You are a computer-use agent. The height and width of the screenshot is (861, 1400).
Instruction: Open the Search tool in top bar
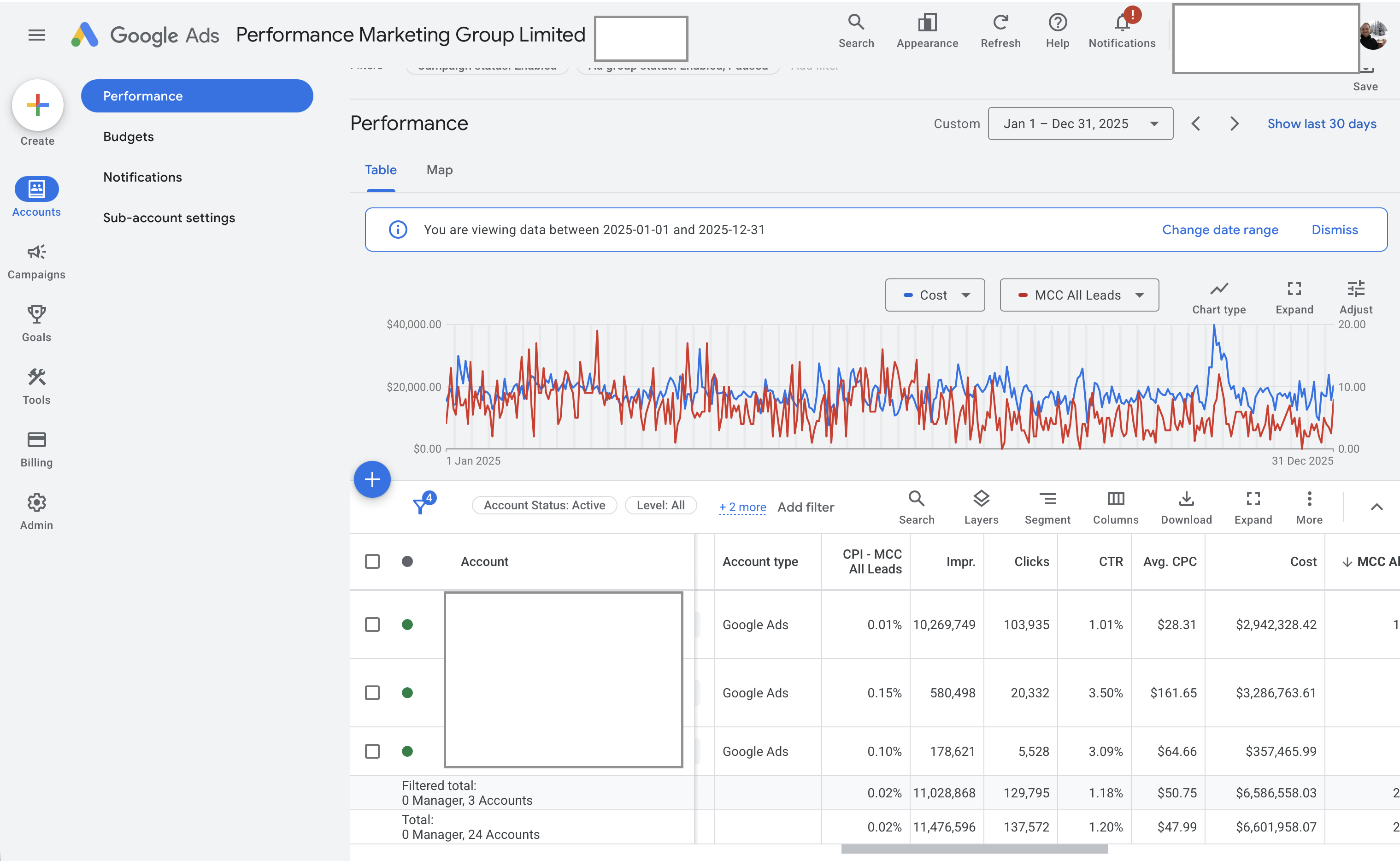[x=856, y=31]
